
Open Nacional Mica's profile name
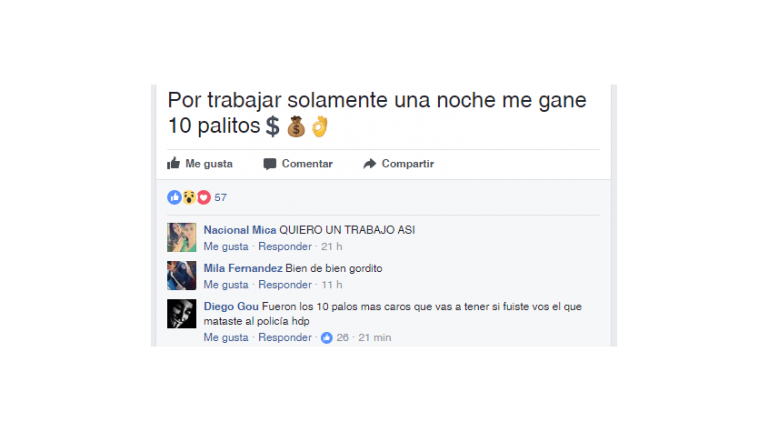240,230
